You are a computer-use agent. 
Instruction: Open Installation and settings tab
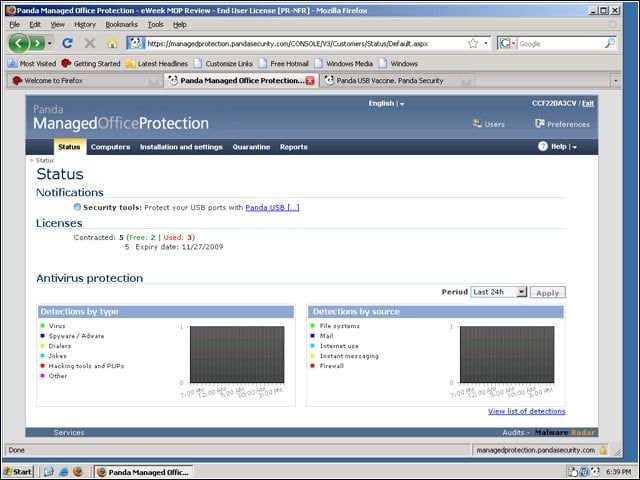[181, 147]
